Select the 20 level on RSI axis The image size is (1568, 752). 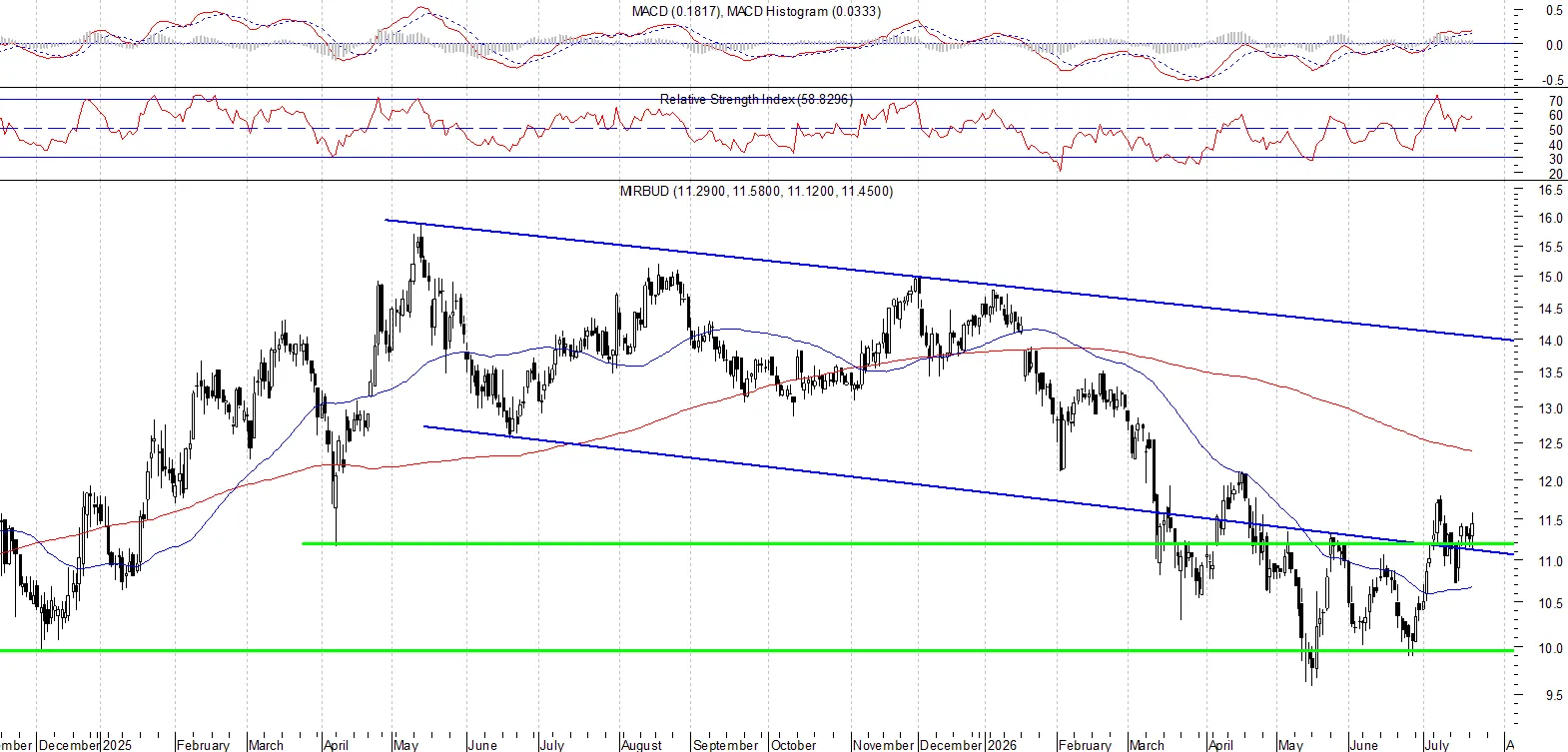tap(1556, 174)
